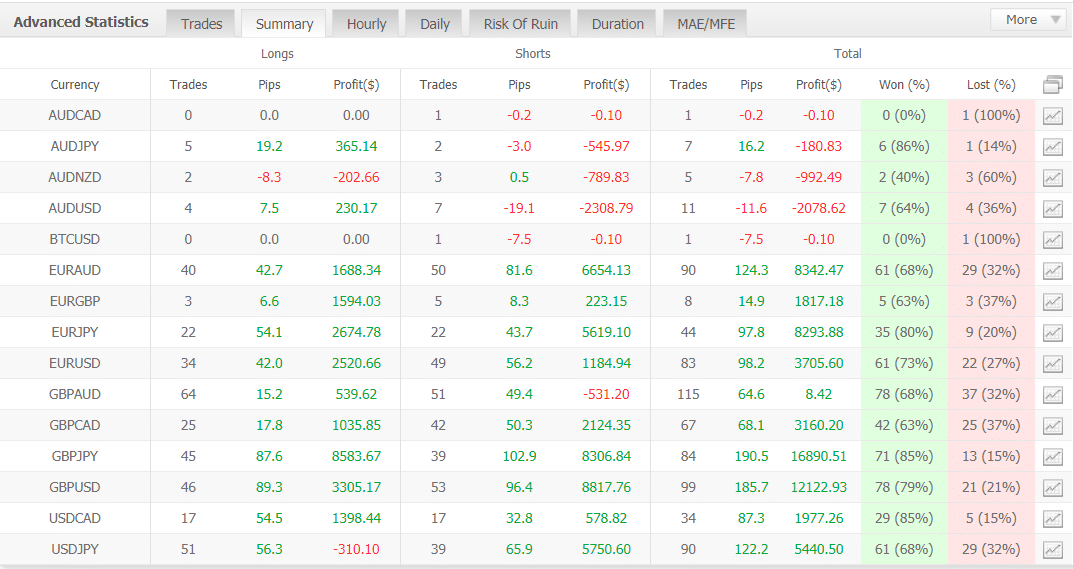1073x569 pixels.
Task: Open the GBPUSD row chart icon
Action: (1052, 488)
